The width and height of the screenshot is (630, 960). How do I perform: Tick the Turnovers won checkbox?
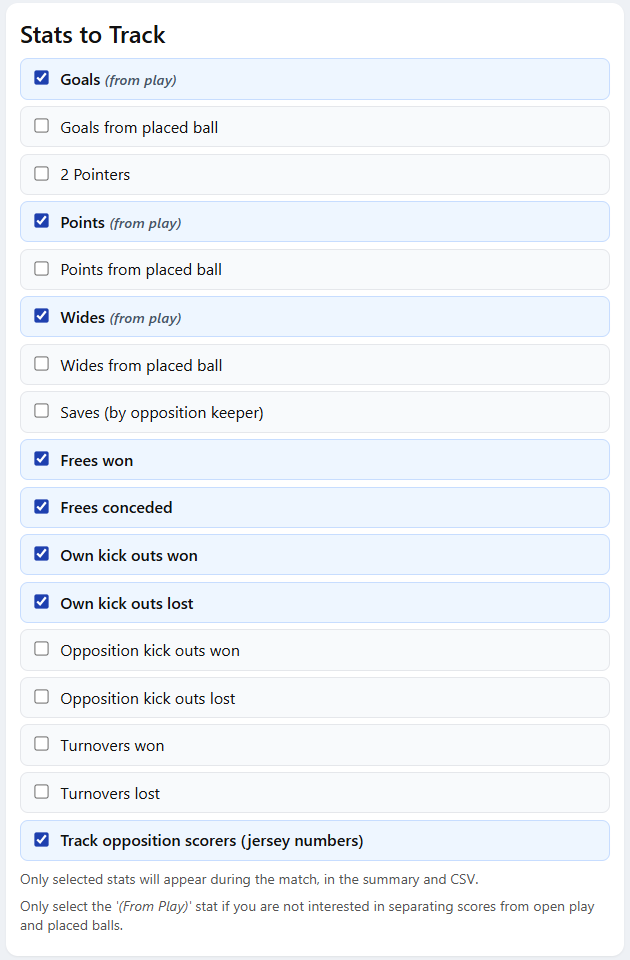click(x=41, y=744)
